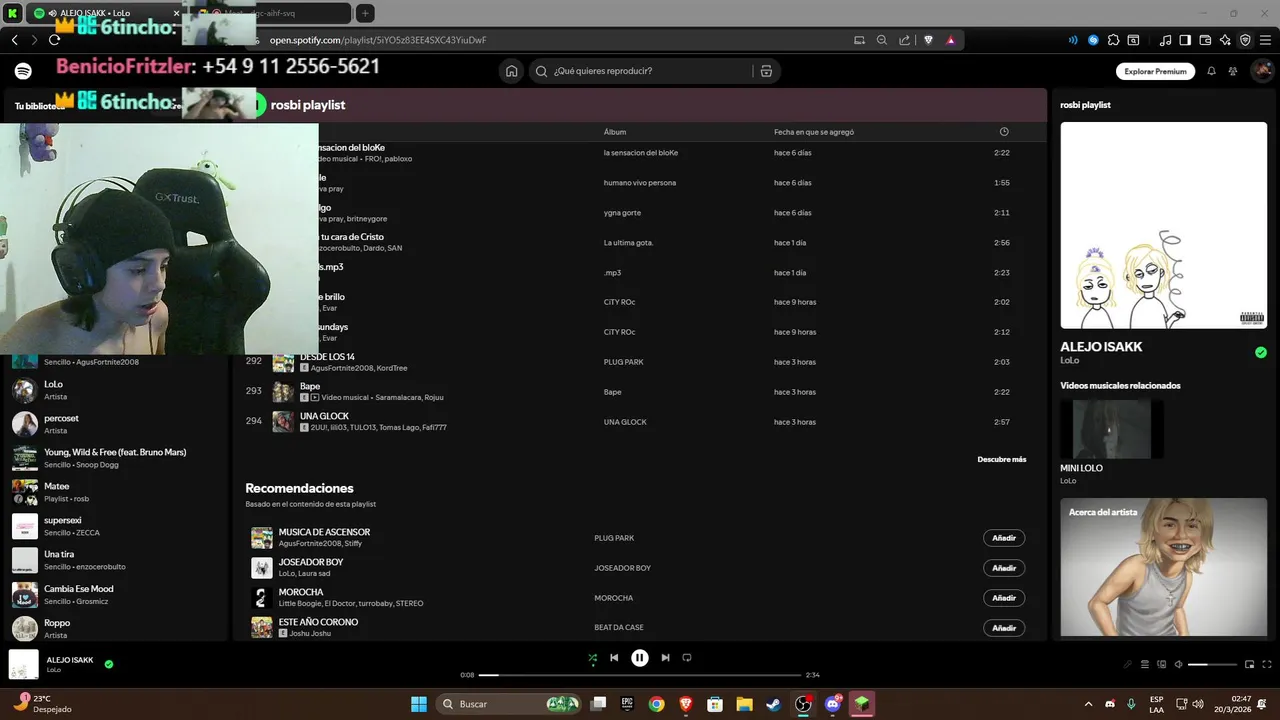Add MUSICA DE ASCENSOR with Añadir
Screen dimensions: 1280x720
tap(1004, 538)
